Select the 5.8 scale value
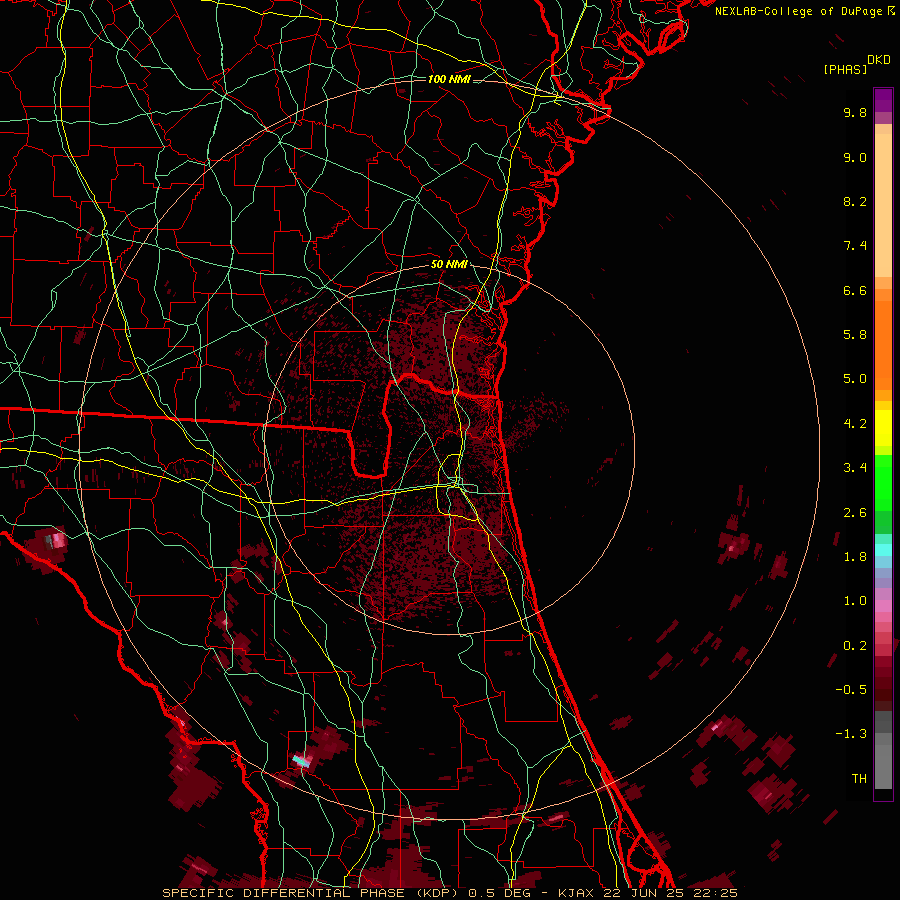 [x=855, y=335]
